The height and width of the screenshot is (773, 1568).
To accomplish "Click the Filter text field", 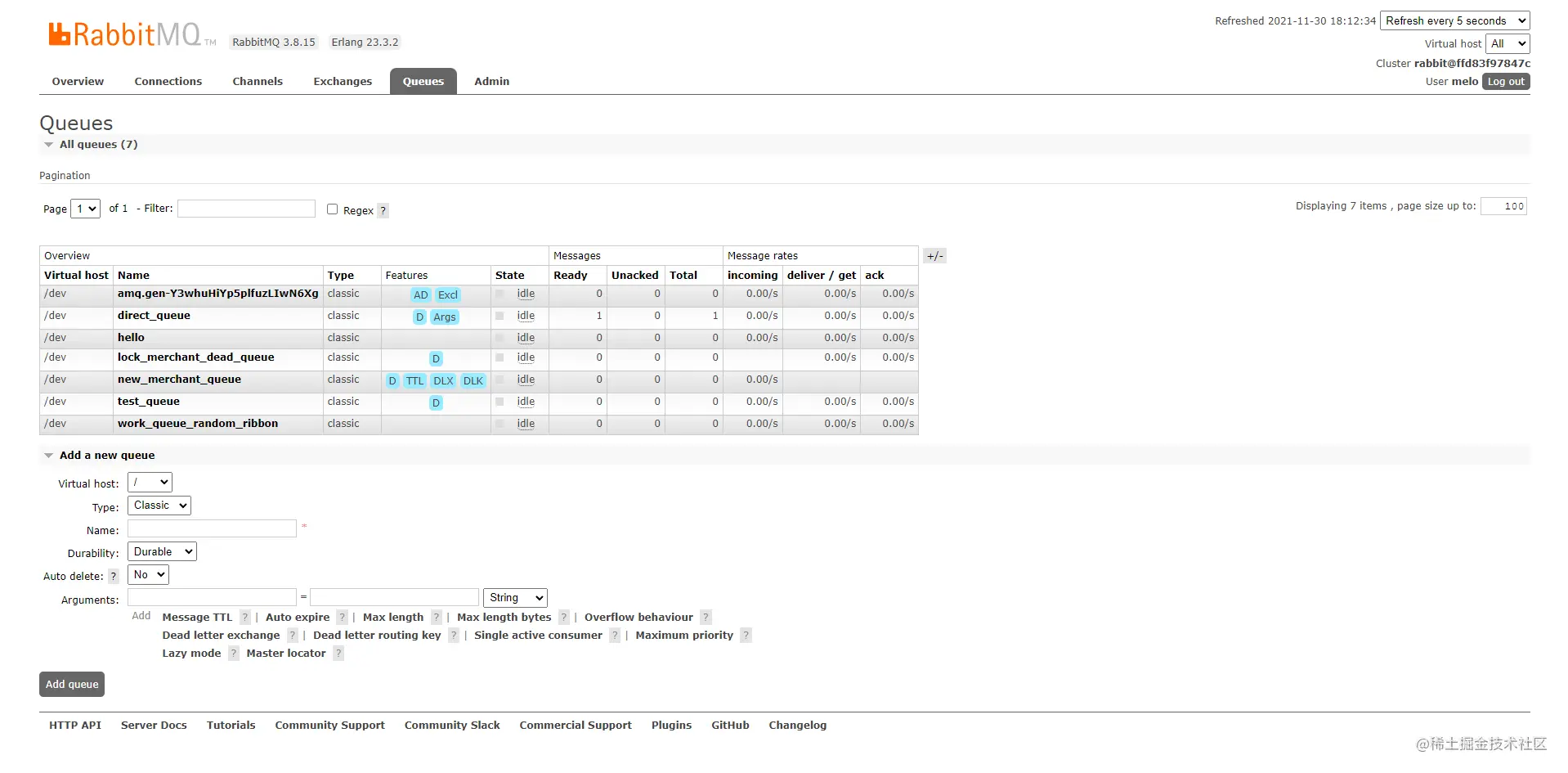I will pyautogui.click(x=247, y=209).
